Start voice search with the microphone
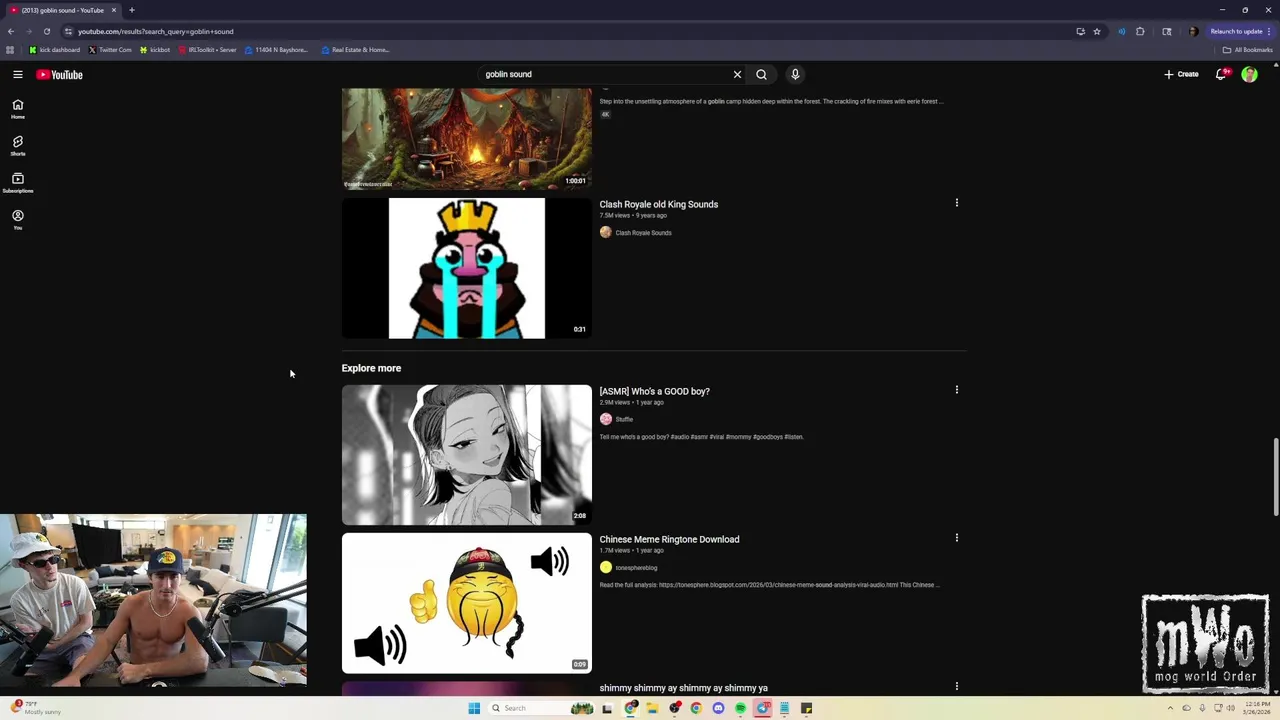This screenshot has width=1280, height=720. coord(795,74)
